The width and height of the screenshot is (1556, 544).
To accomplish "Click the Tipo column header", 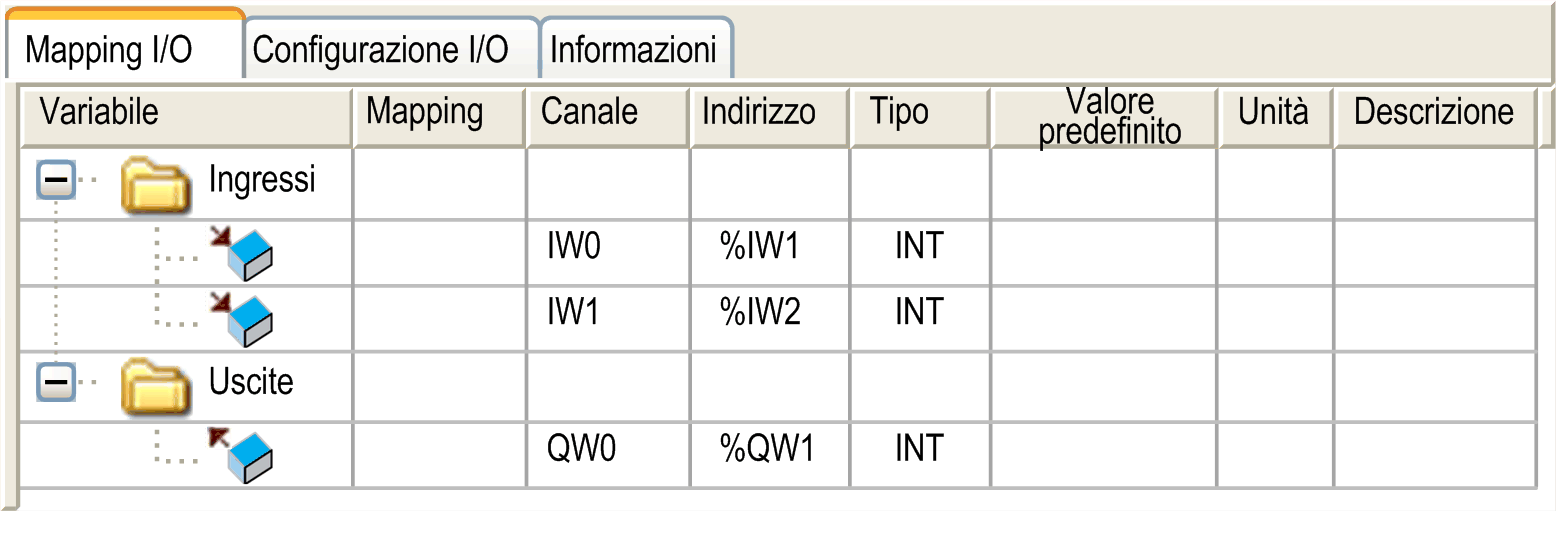I will [898, 112].
